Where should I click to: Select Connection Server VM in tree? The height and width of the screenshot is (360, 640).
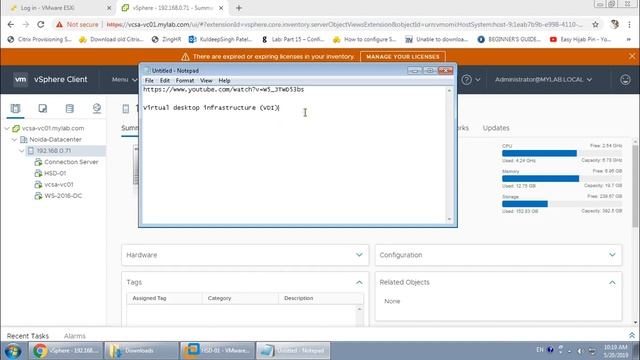pos(71,162)
